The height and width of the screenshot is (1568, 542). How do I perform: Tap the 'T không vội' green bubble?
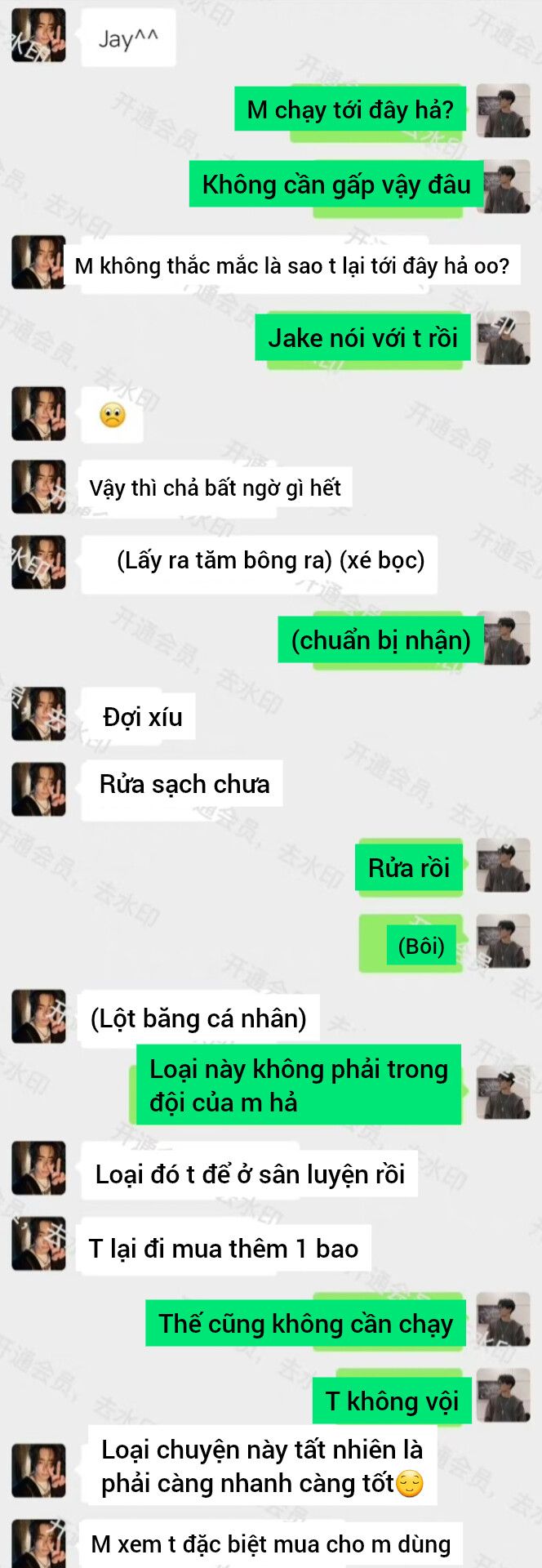point(393,1401)
